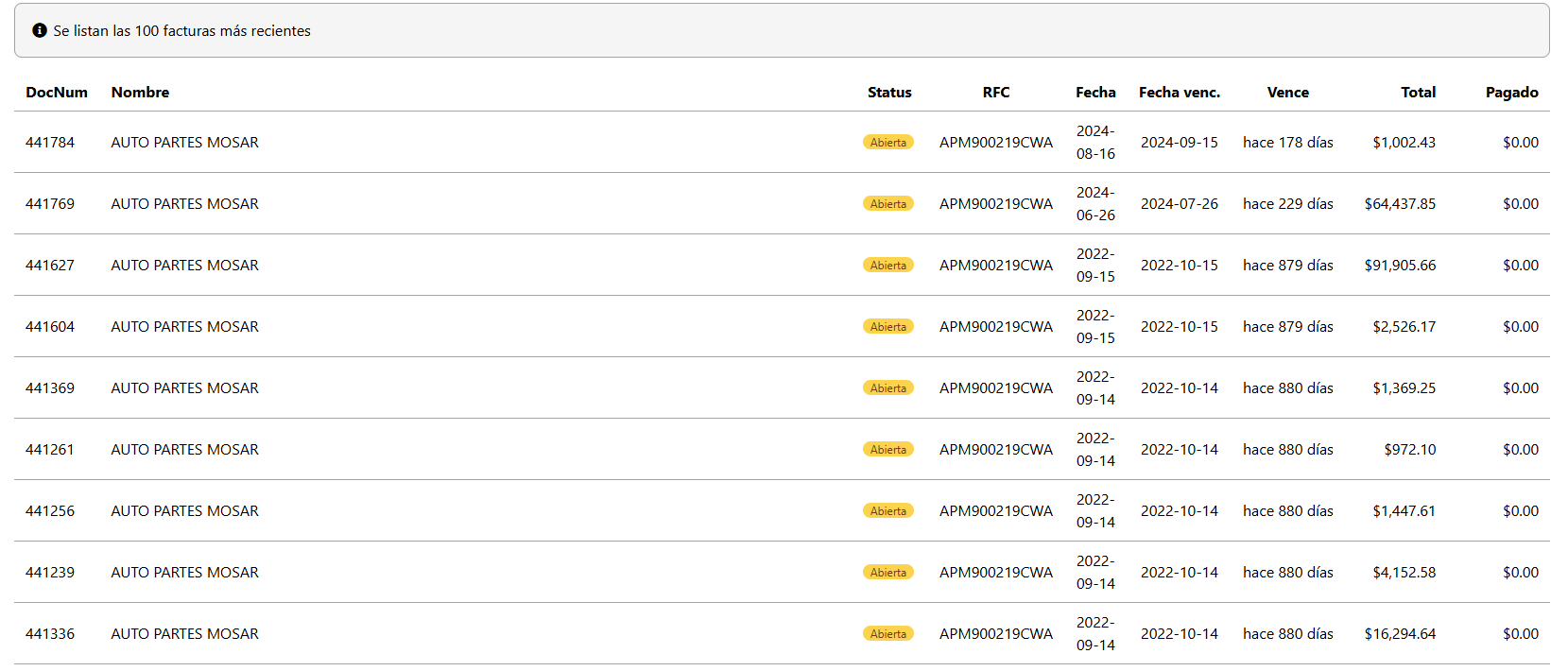Click the $91,905.66 total amount

[x=1399, y=265]
